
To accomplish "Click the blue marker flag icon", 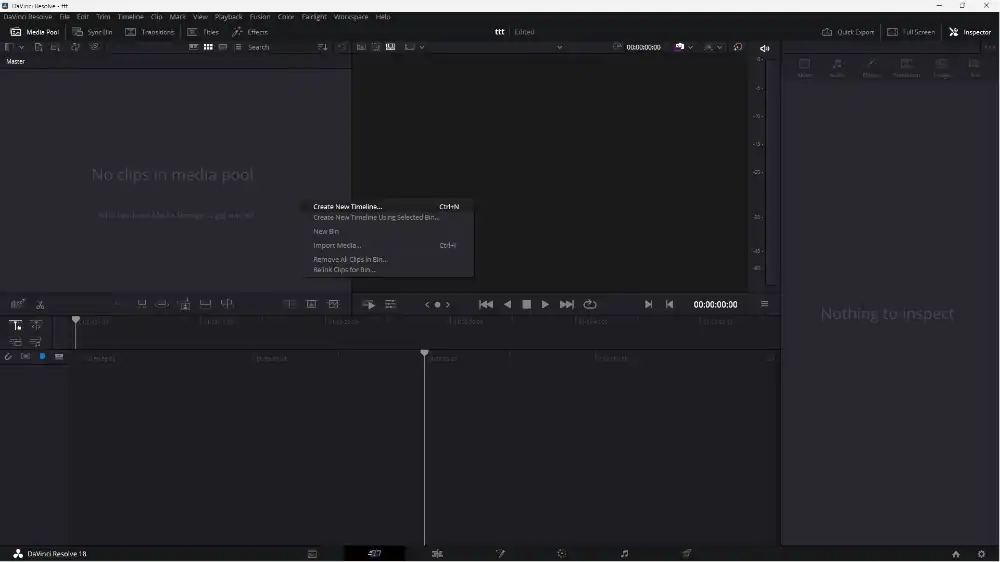I will click(x=42, y=357).
